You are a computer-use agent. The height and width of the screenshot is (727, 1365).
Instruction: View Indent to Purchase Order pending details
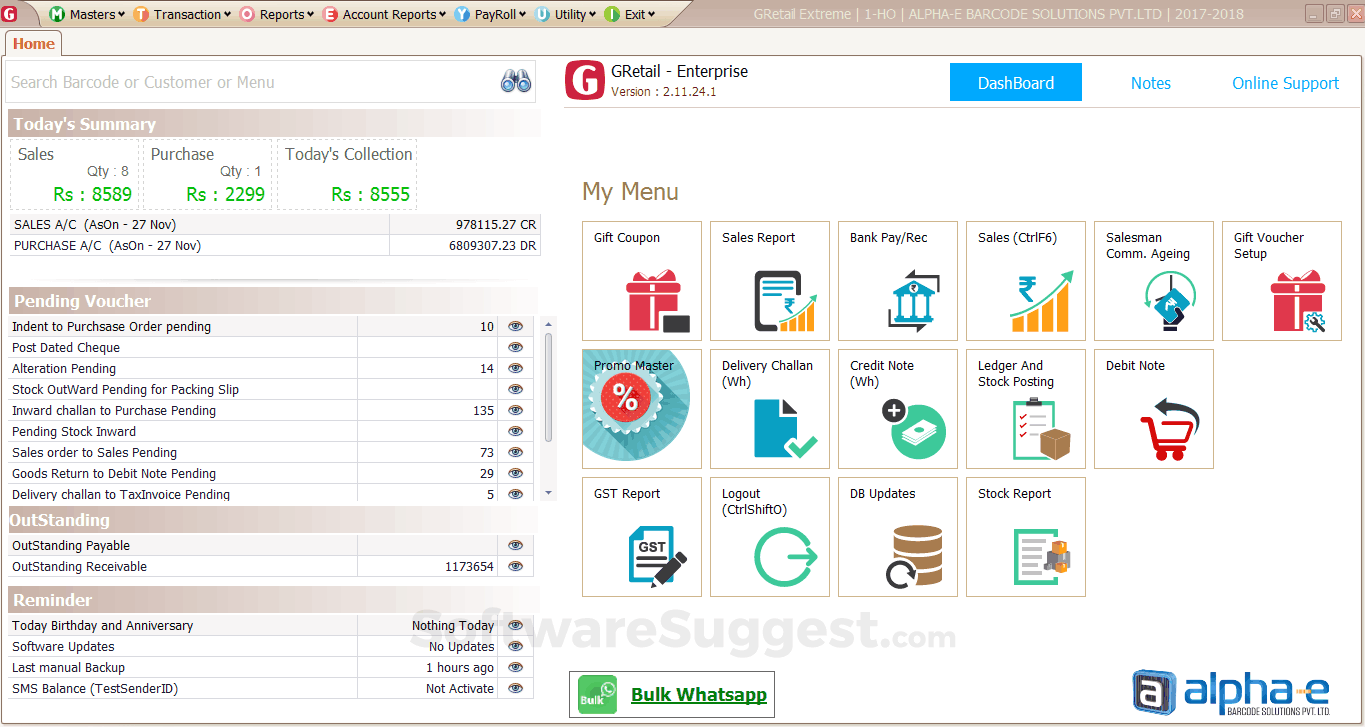tap(515, 326)
